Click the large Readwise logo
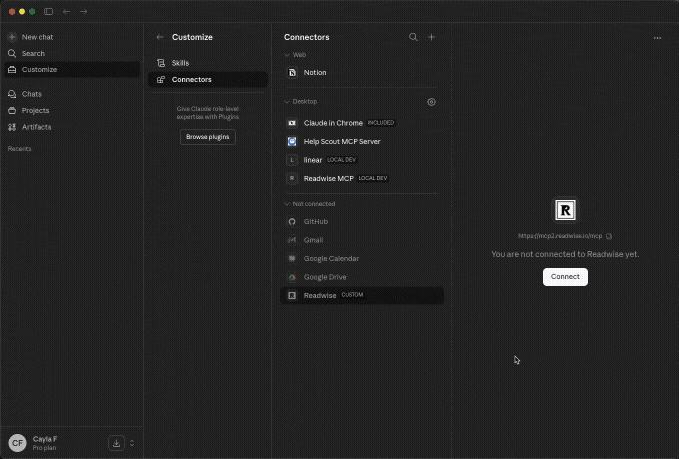This screenshot has width=679, height=459. [565, 210]
